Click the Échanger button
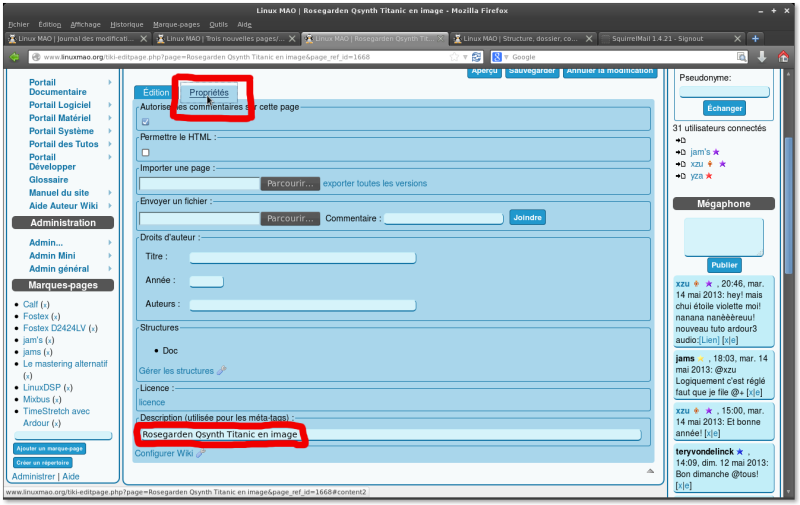The height and width of the screenshot is (505, 800). pos(724,108)
